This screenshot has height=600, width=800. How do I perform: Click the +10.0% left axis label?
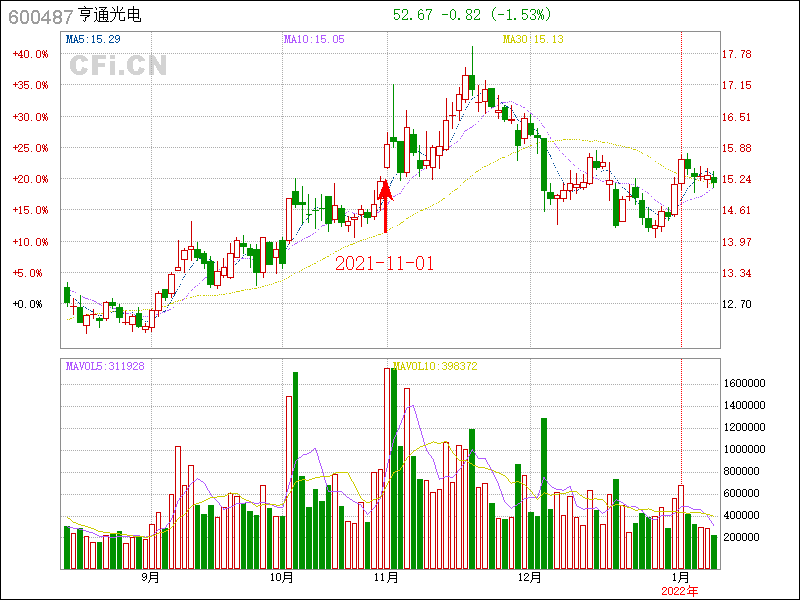pos(31,242)
